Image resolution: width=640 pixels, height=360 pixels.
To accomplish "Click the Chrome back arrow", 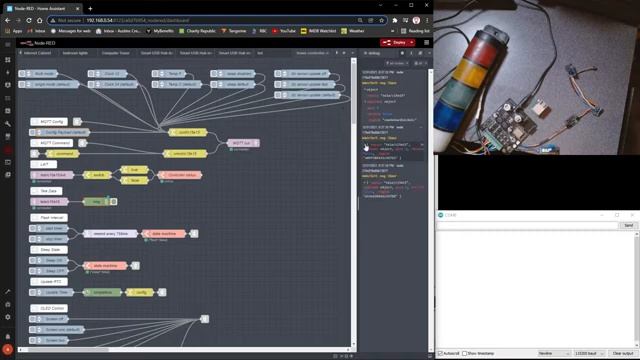I will [8, 20].
